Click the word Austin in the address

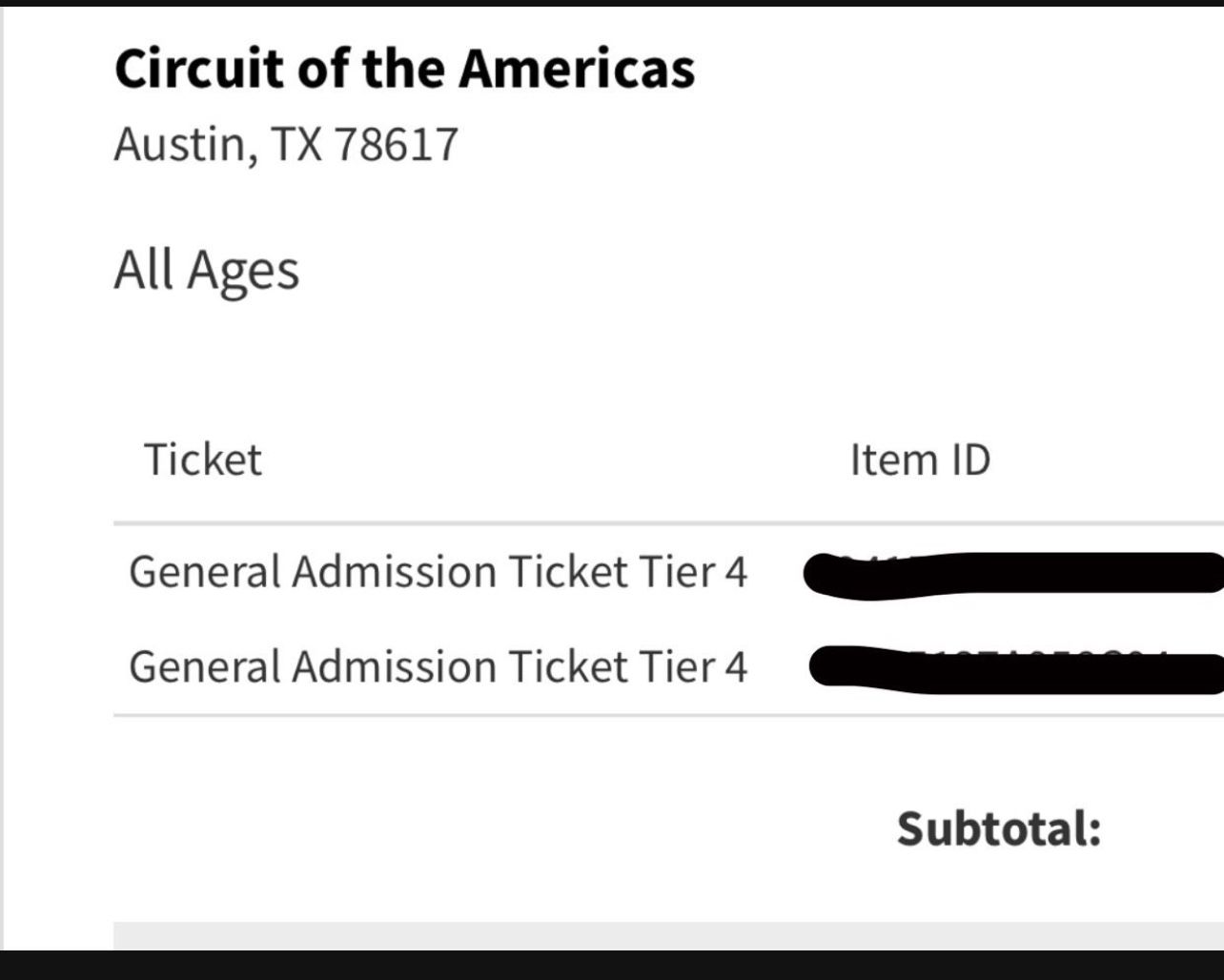pos(180,145)
